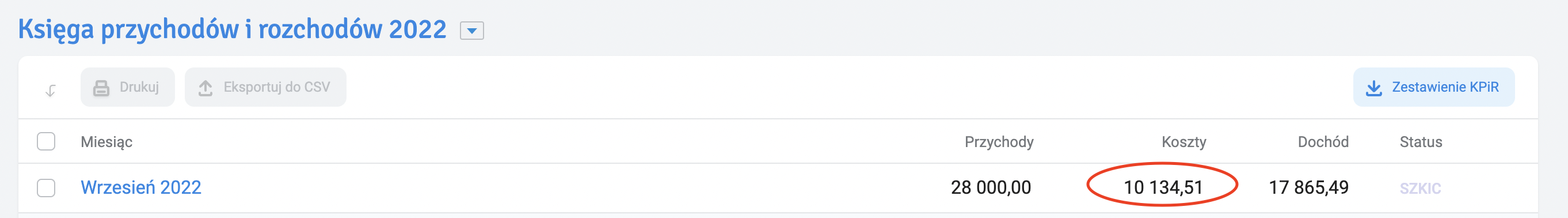Click the revenue amount 28 000,00
The image size is (1568, 218).
991,187
